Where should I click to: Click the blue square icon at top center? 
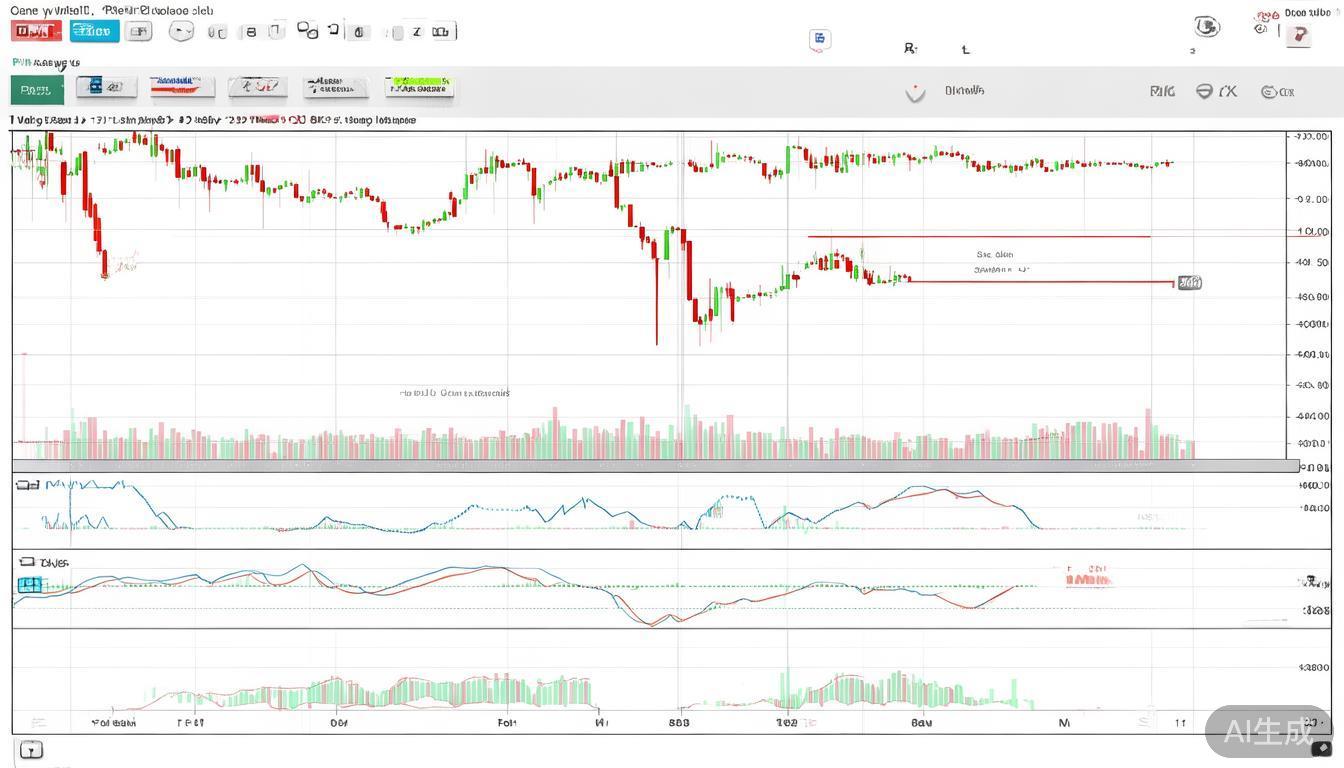tap(820, 40)
